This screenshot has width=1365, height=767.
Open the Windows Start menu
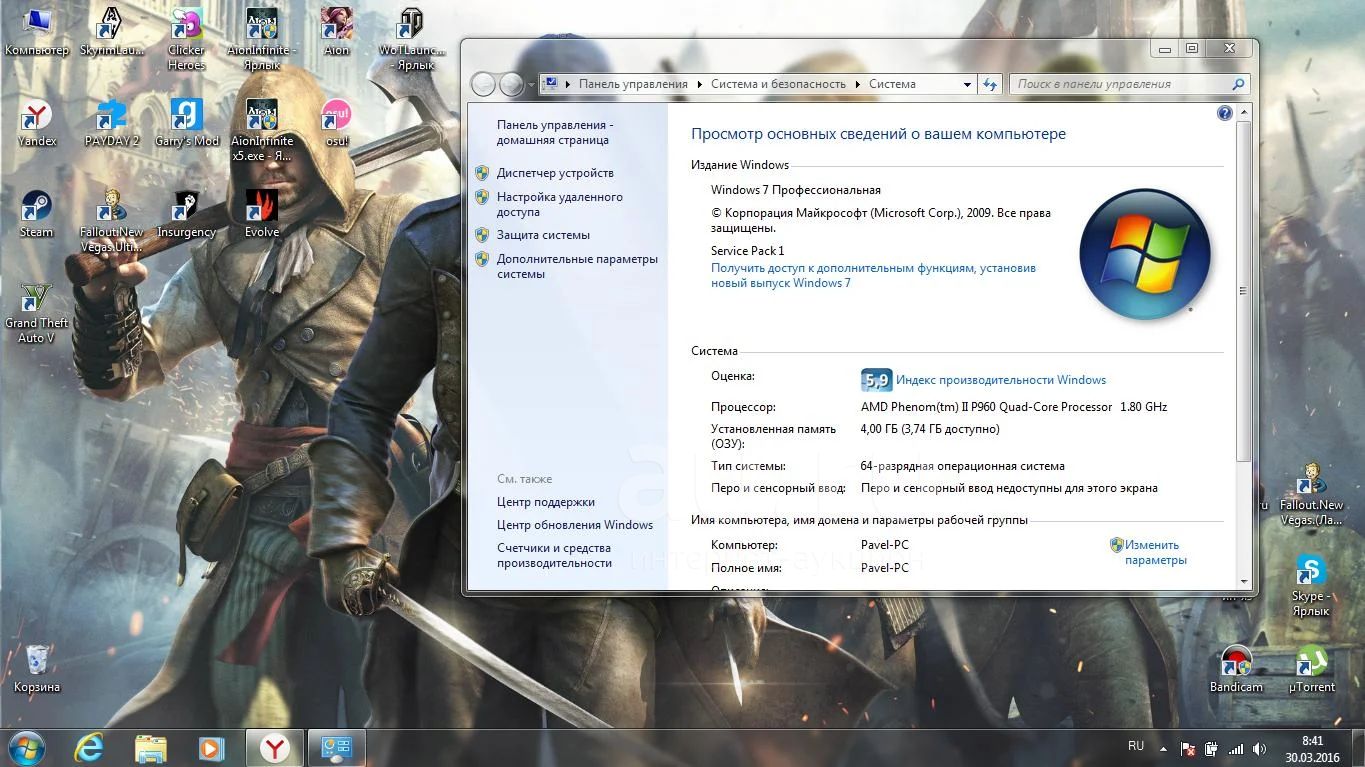26,747
